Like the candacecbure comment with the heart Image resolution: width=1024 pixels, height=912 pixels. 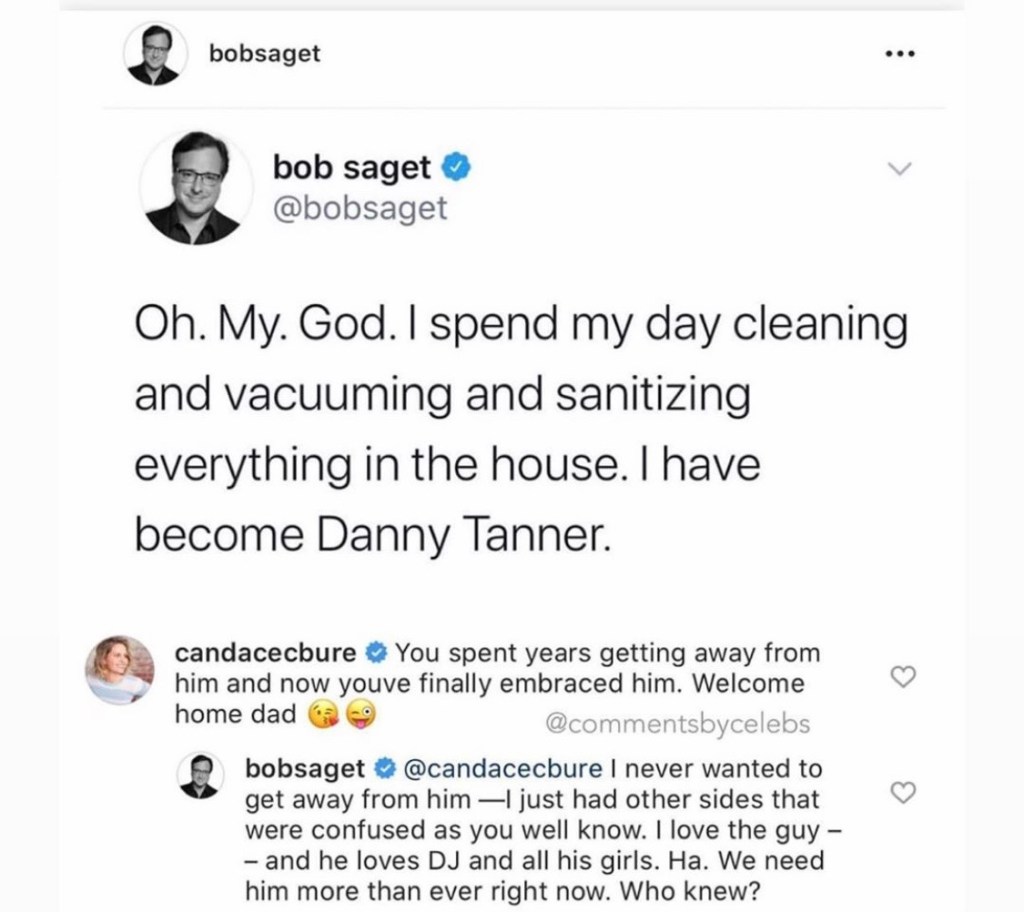902,677
